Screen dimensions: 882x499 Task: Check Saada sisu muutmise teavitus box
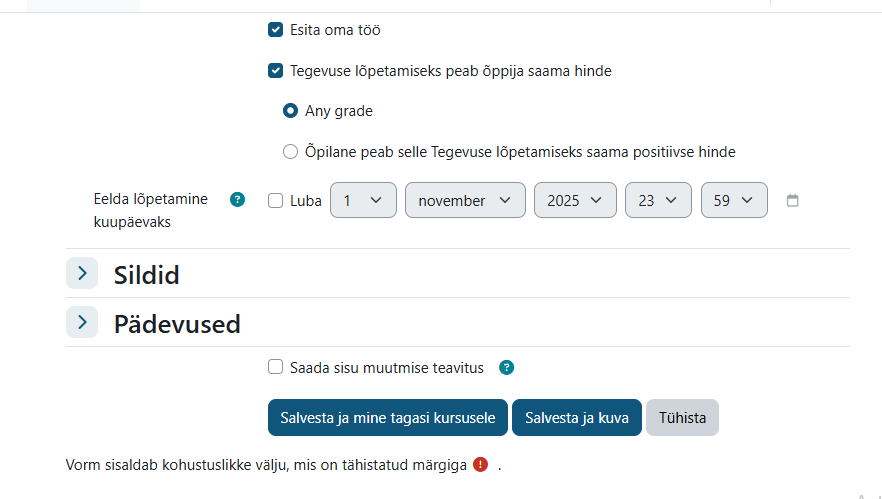276,367
